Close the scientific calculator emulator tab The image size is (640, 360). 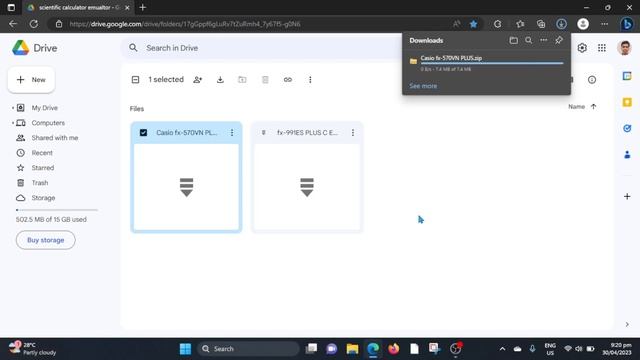tap(127, 7)
